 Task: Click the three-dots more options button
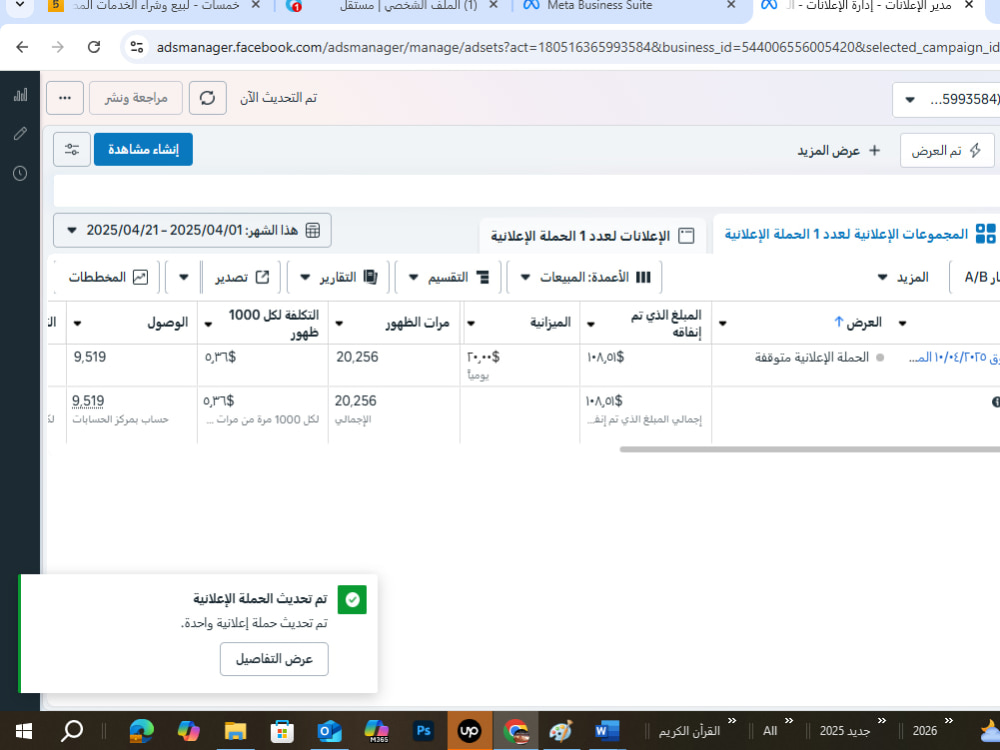click(x=65, y=98)
